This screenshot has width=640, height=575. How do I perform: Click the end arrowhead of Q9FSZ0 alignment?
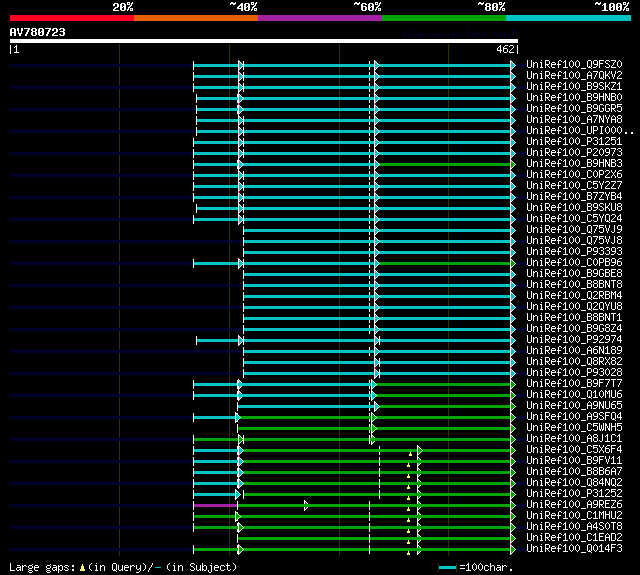(x=513, y=65)
